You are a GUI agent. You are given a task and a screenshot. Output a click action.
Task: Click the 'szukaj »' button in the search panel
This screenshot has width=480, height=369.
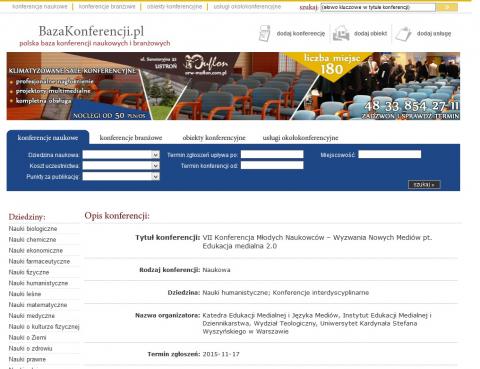[x=424, y=185]
